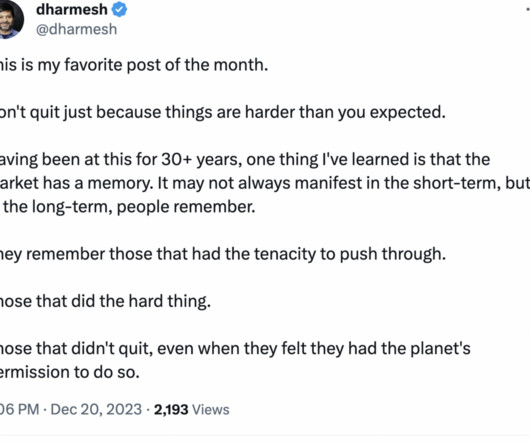
Task: Select the Views label
Action: (211, 410)
